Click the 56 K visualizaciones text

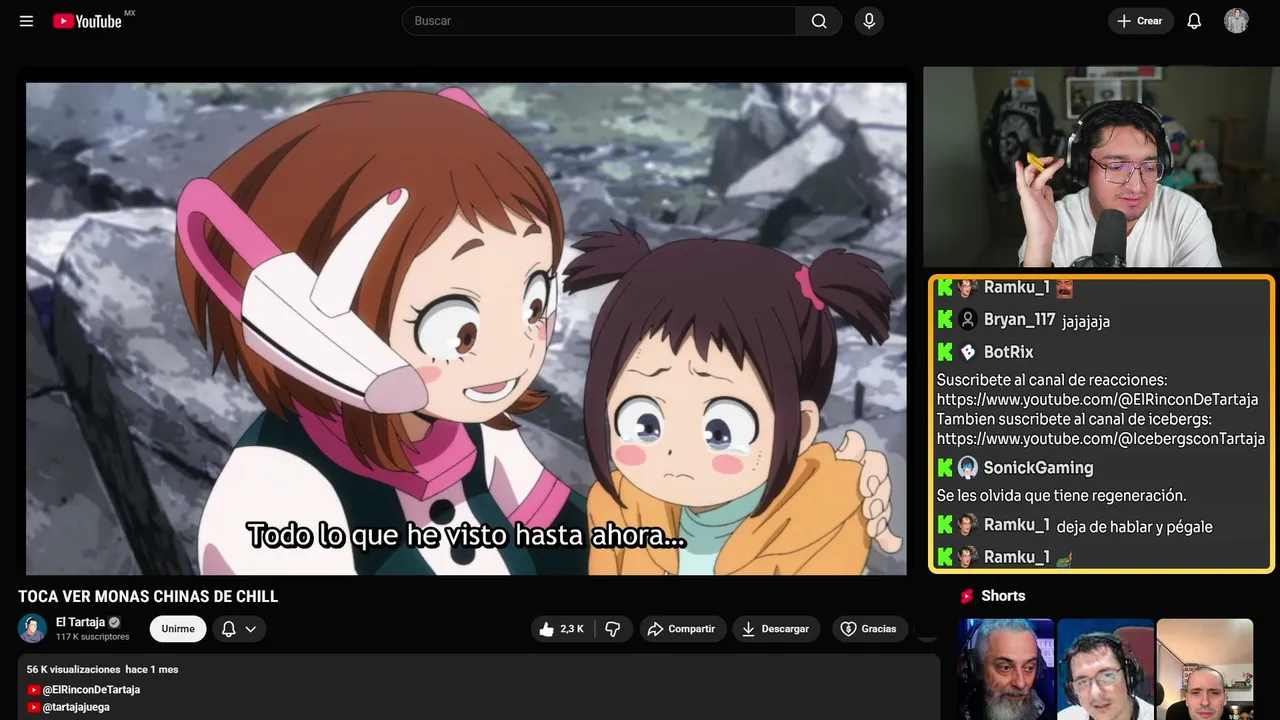[73, 669]
